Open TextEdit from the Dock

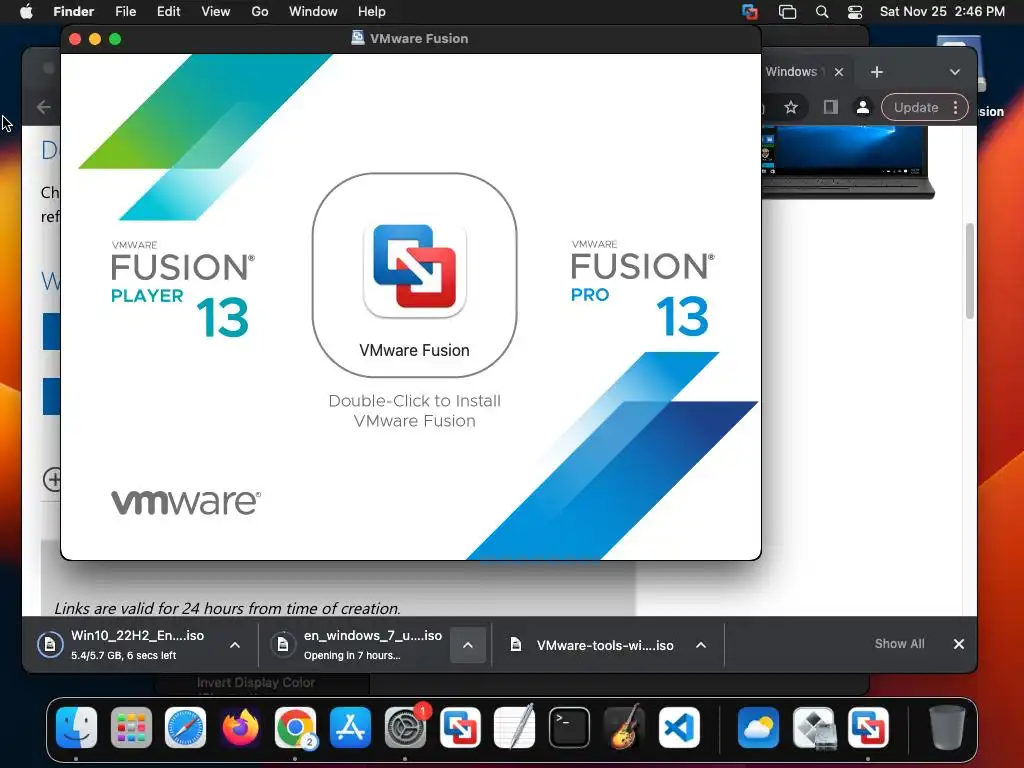pos(515,727)
